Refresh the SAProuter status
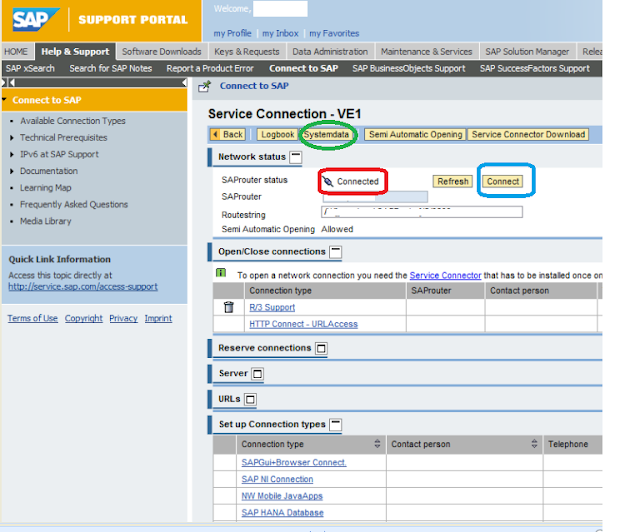Viewport: 640px width, 532px height. tap(453, 181)
